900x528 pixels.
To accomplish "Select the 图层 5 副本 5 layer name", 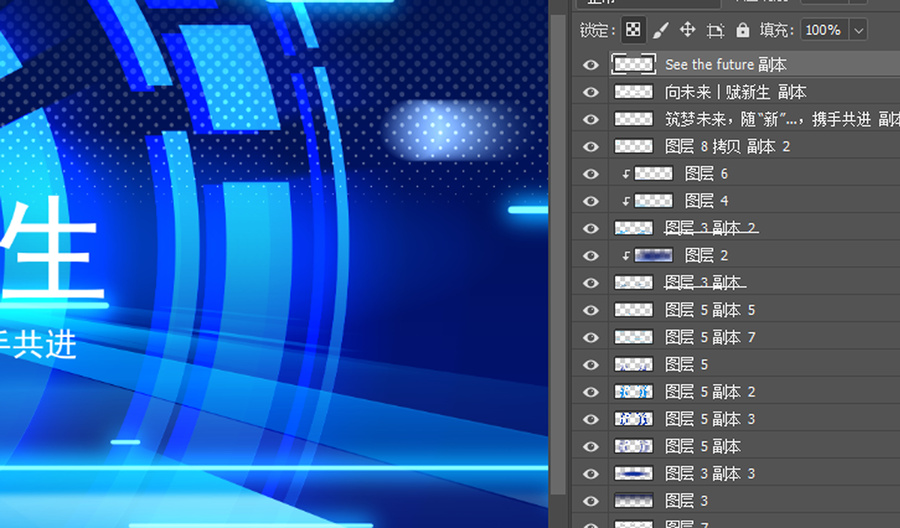I will [x=710, y=310].
